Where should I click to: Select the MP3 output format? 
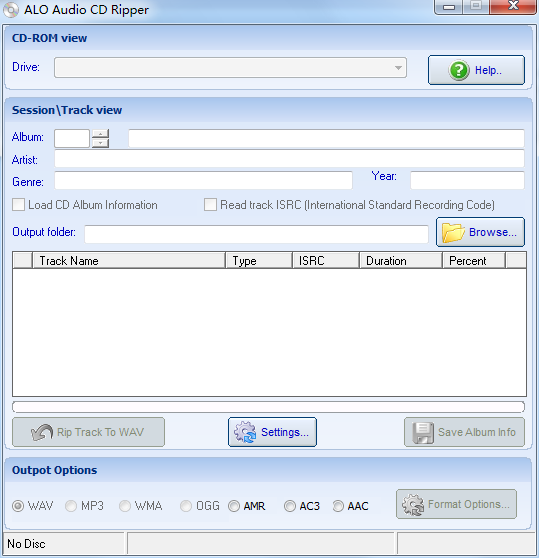click(71, 506)
